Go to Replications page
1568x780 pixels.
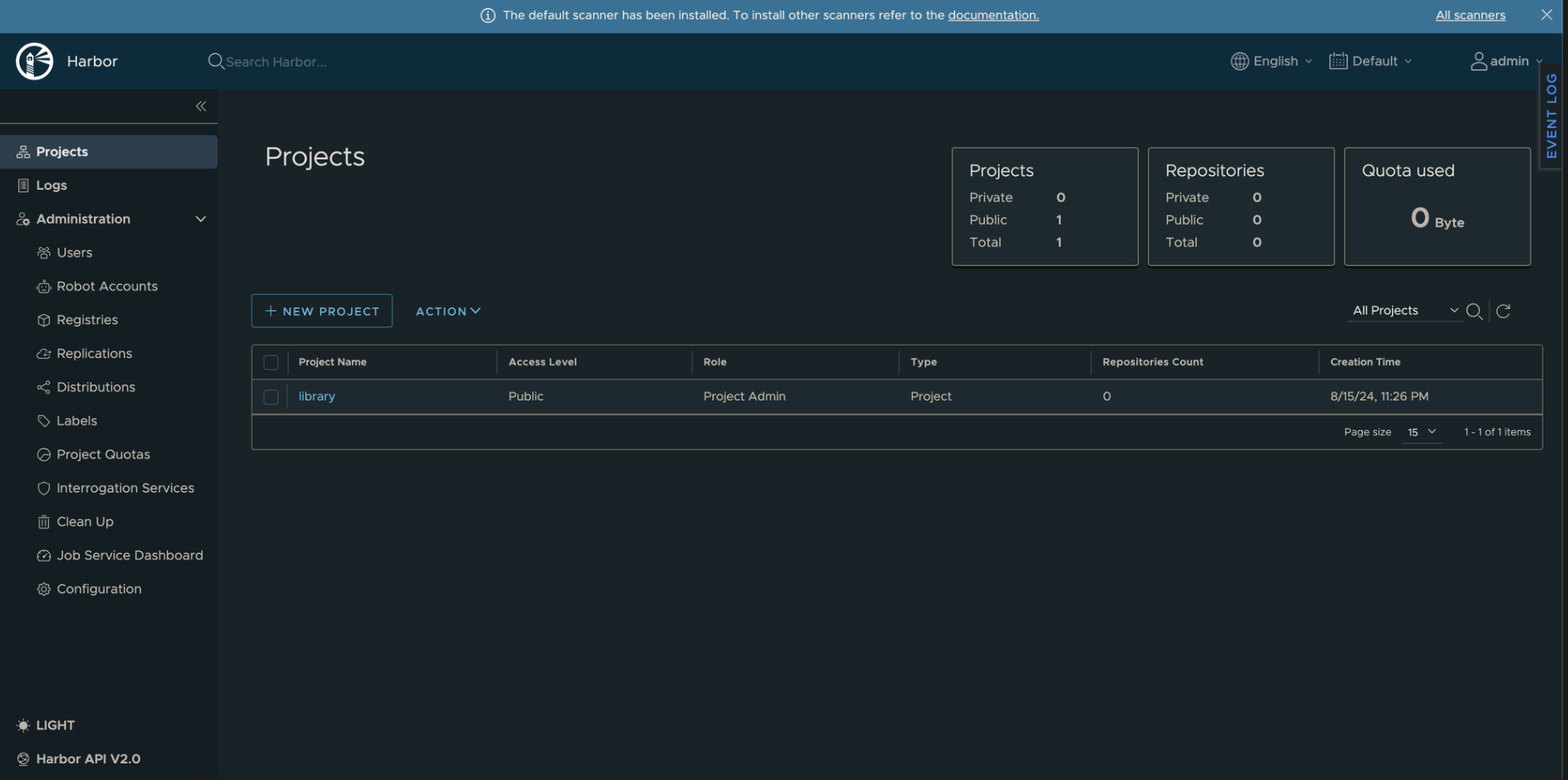point(94,354)
